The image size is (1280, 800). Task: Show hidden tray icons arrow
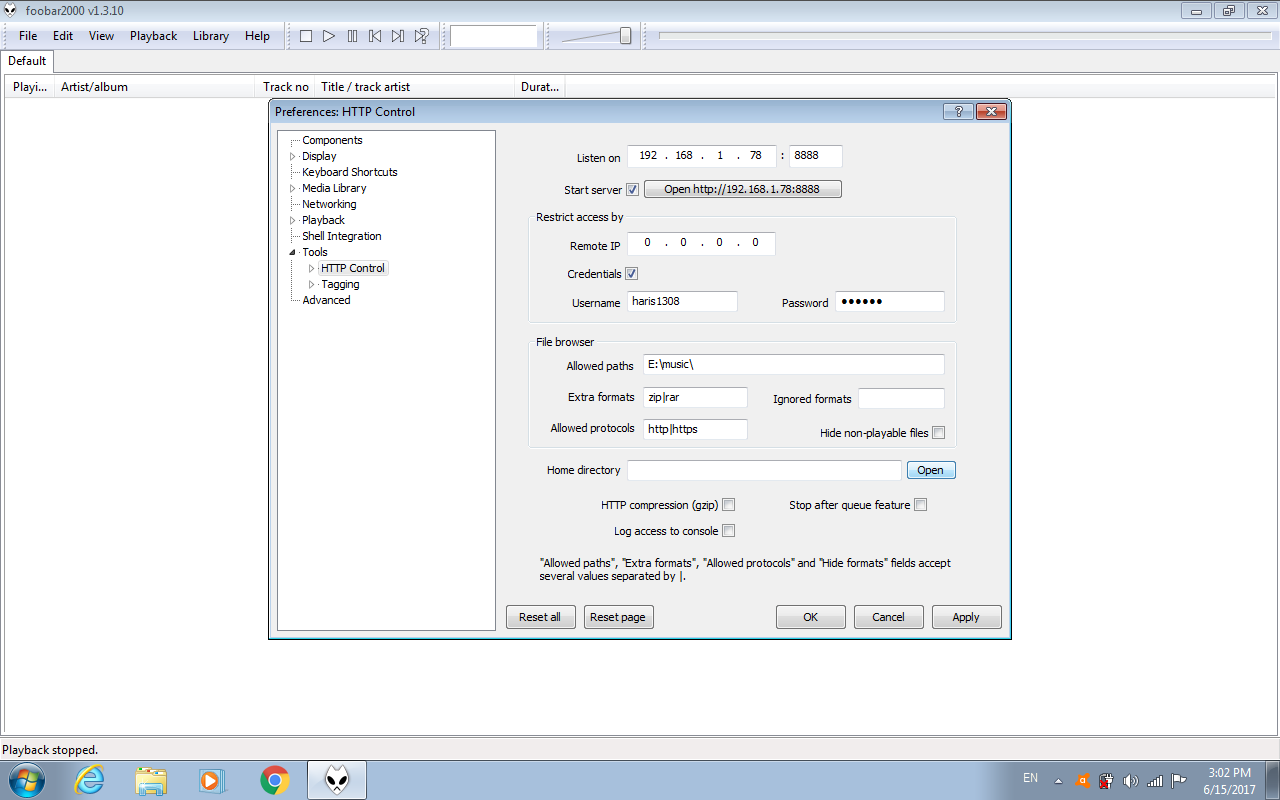1058,781
